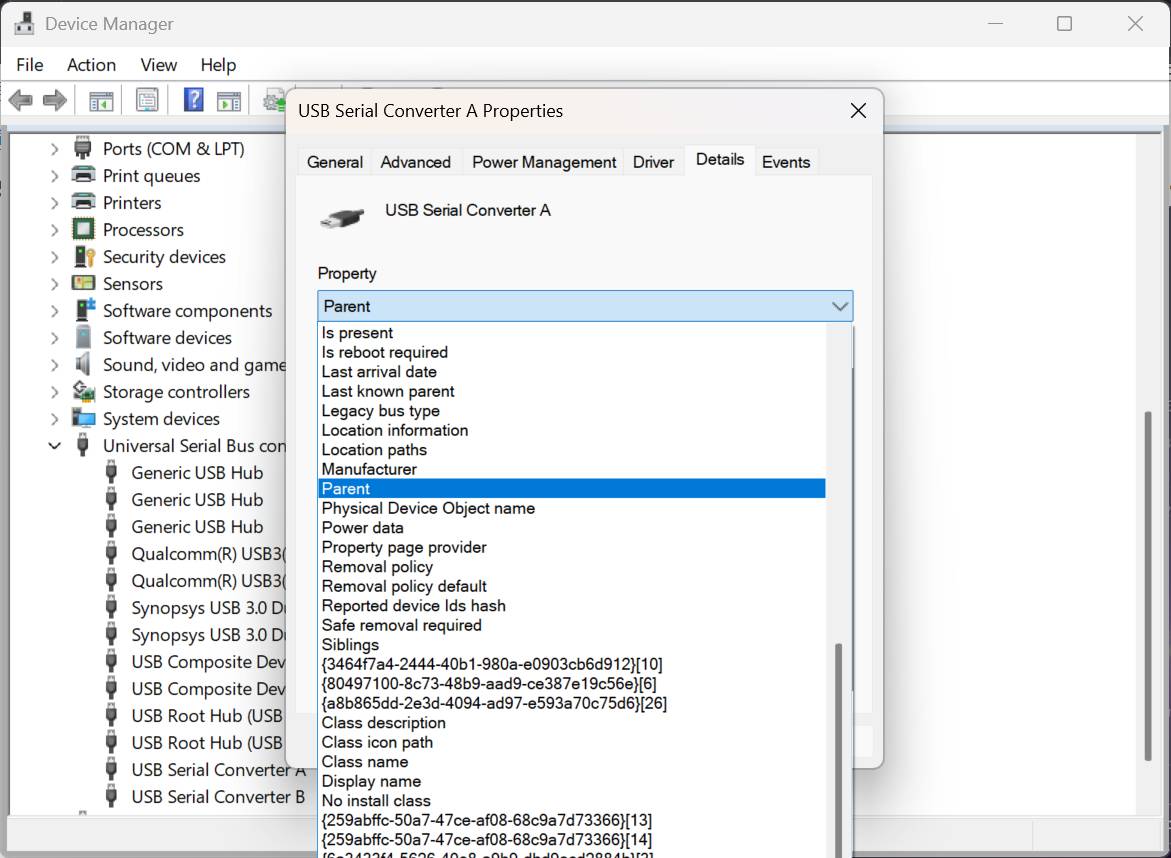
Task: Select 'Is present' in property list
Action: coord(571,332)
